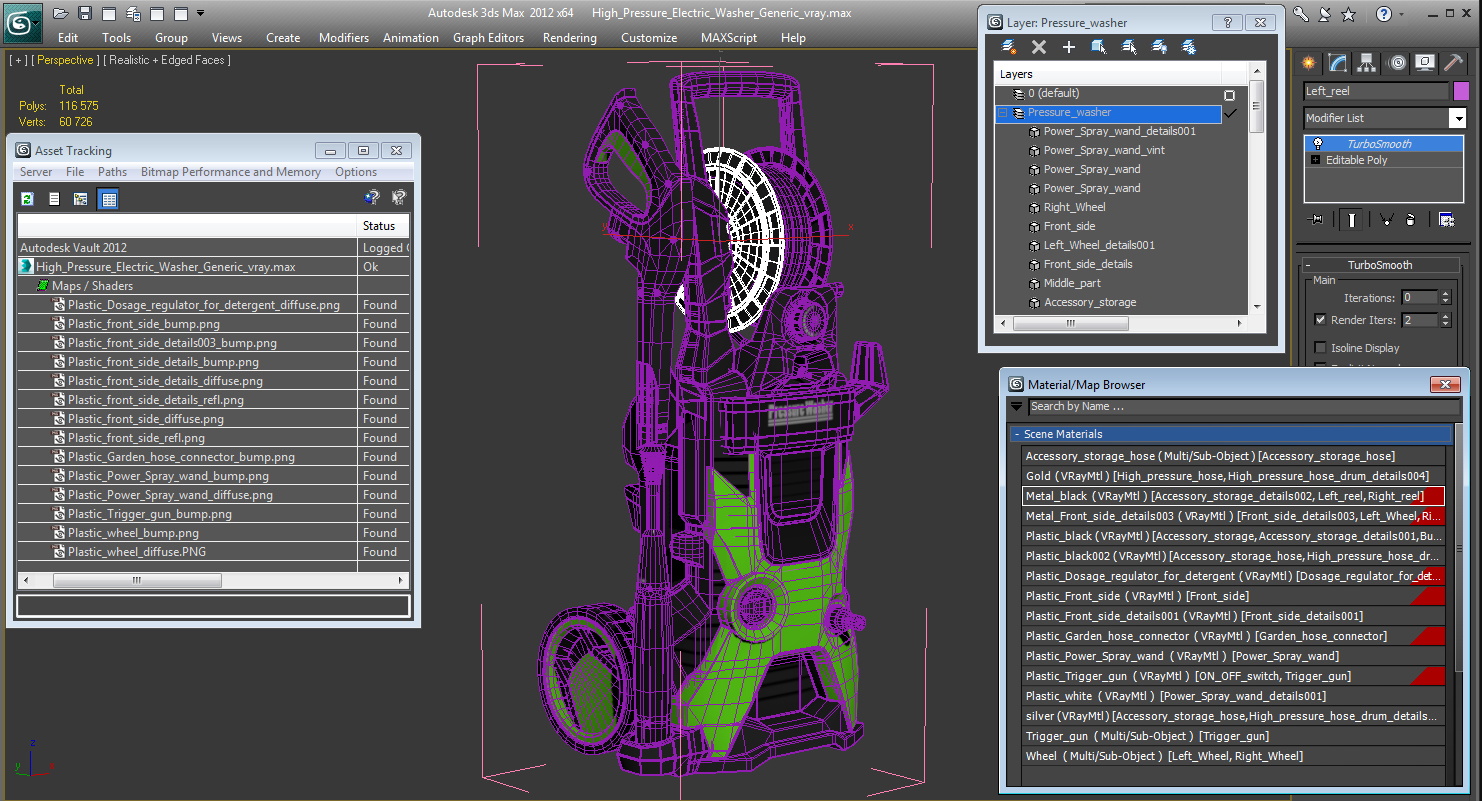Click the Layers column header
The height and width of the screenshot is (801, 1482).
point(1108,74)
